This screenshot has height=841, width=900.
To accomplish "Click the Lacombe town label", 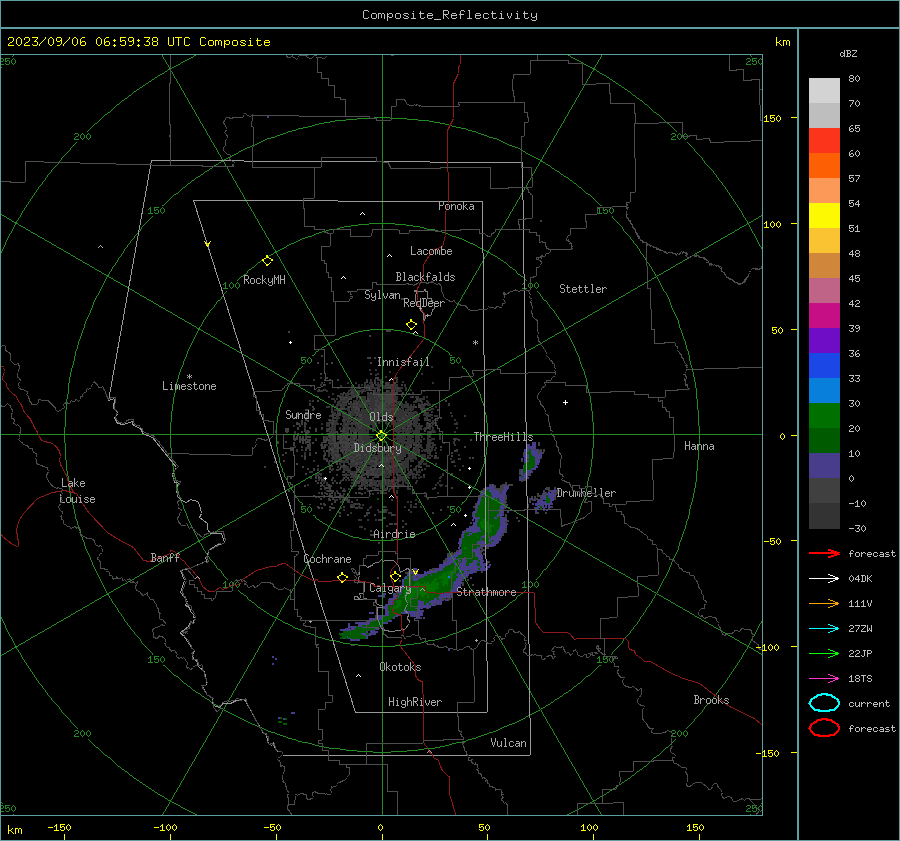I will click(x=431, y=251).
